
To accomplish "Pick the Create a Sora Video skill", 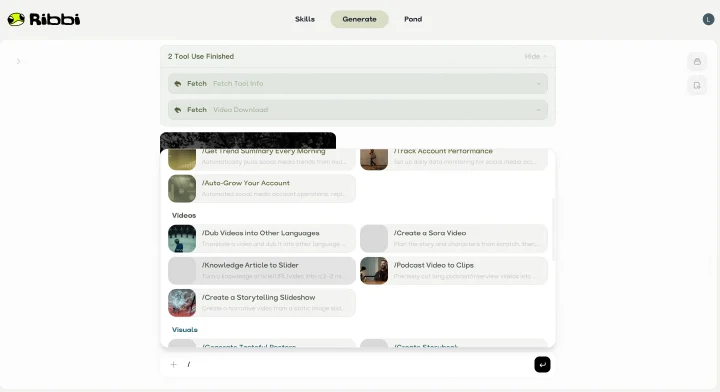I will click(454, 238).
